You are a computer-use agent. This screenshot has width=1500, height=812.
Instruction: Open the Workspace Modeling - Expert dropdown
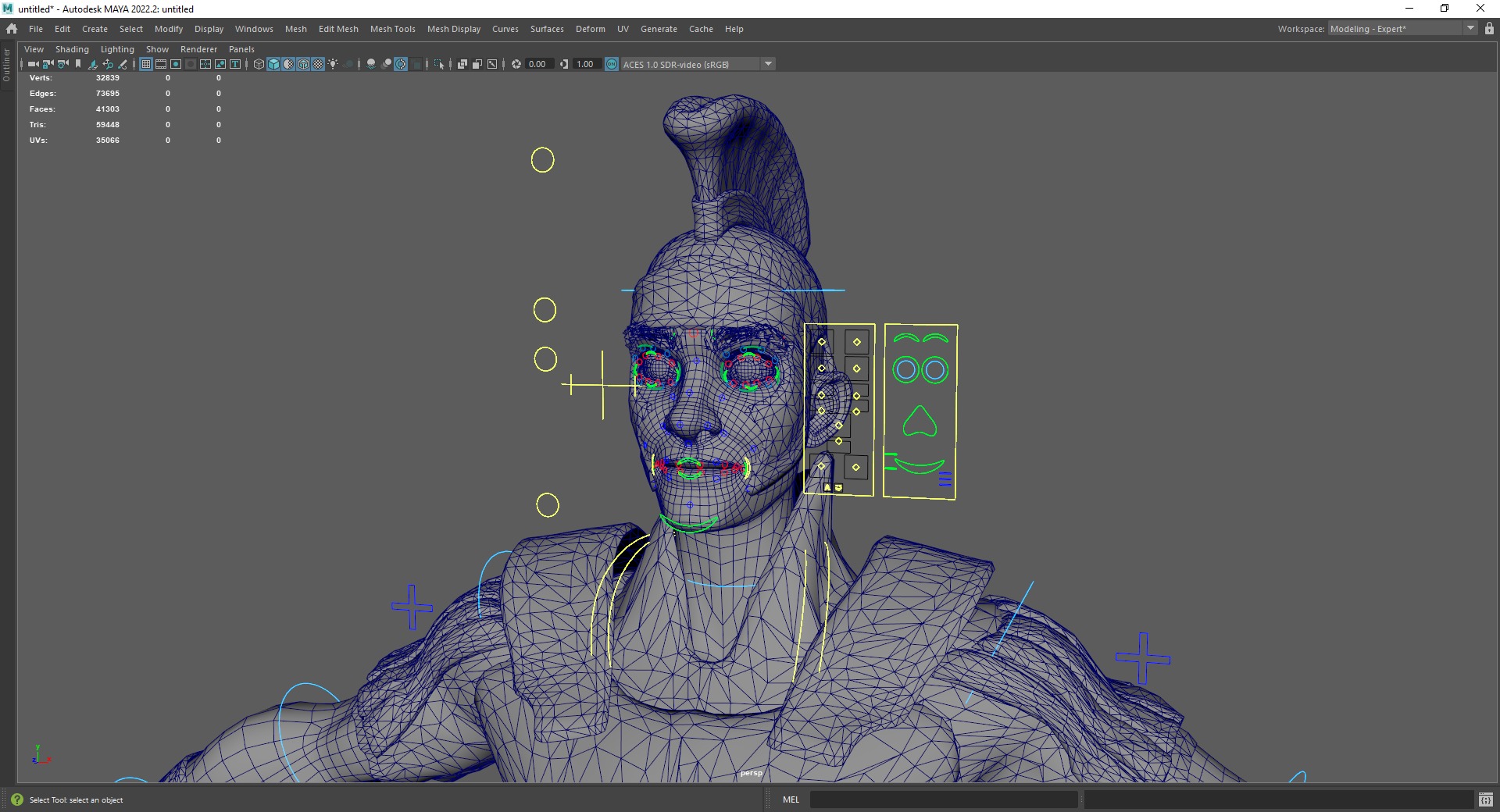[x=1402, y=29]
